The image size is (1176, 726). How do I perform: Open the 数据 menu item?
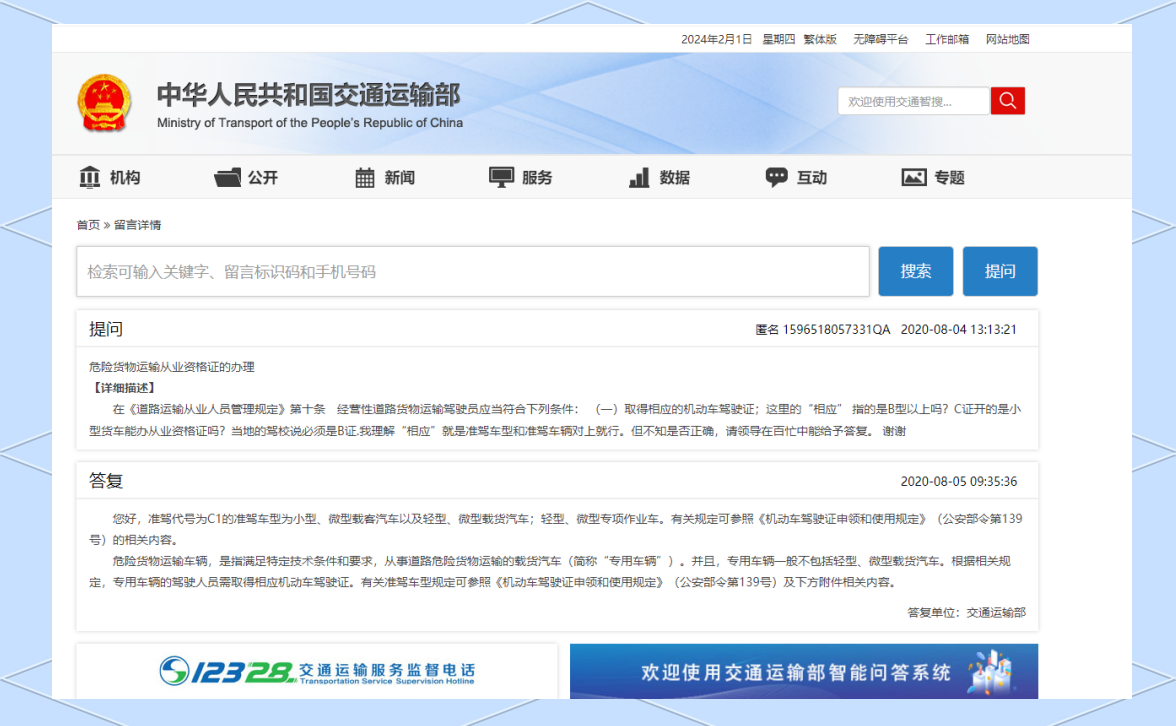point(674,178)
